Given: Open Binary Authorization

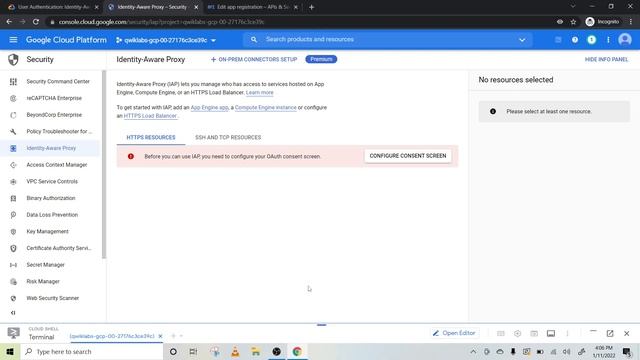Looking at the screenshot, I should pyautogui.click(x=50, y=198).
